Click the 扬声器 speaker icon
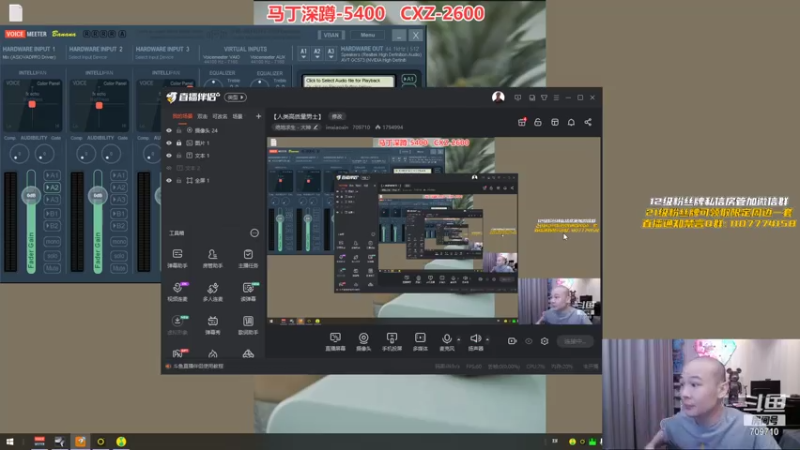The width and height of the screenshot is (800, 450). click(476, 341)
